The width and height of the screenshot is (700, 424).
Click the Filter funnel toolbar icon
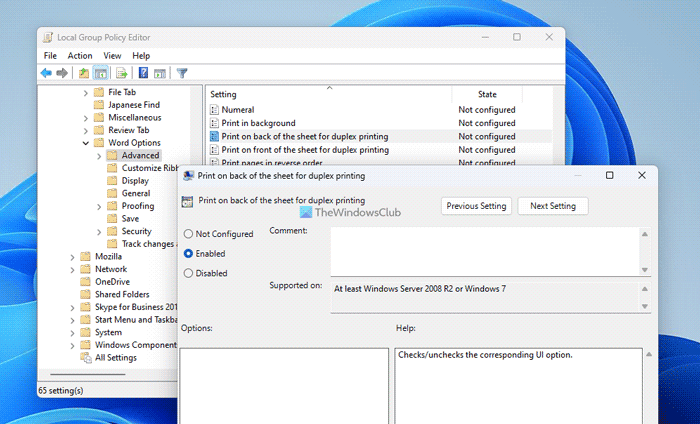[x=182, y=73]
